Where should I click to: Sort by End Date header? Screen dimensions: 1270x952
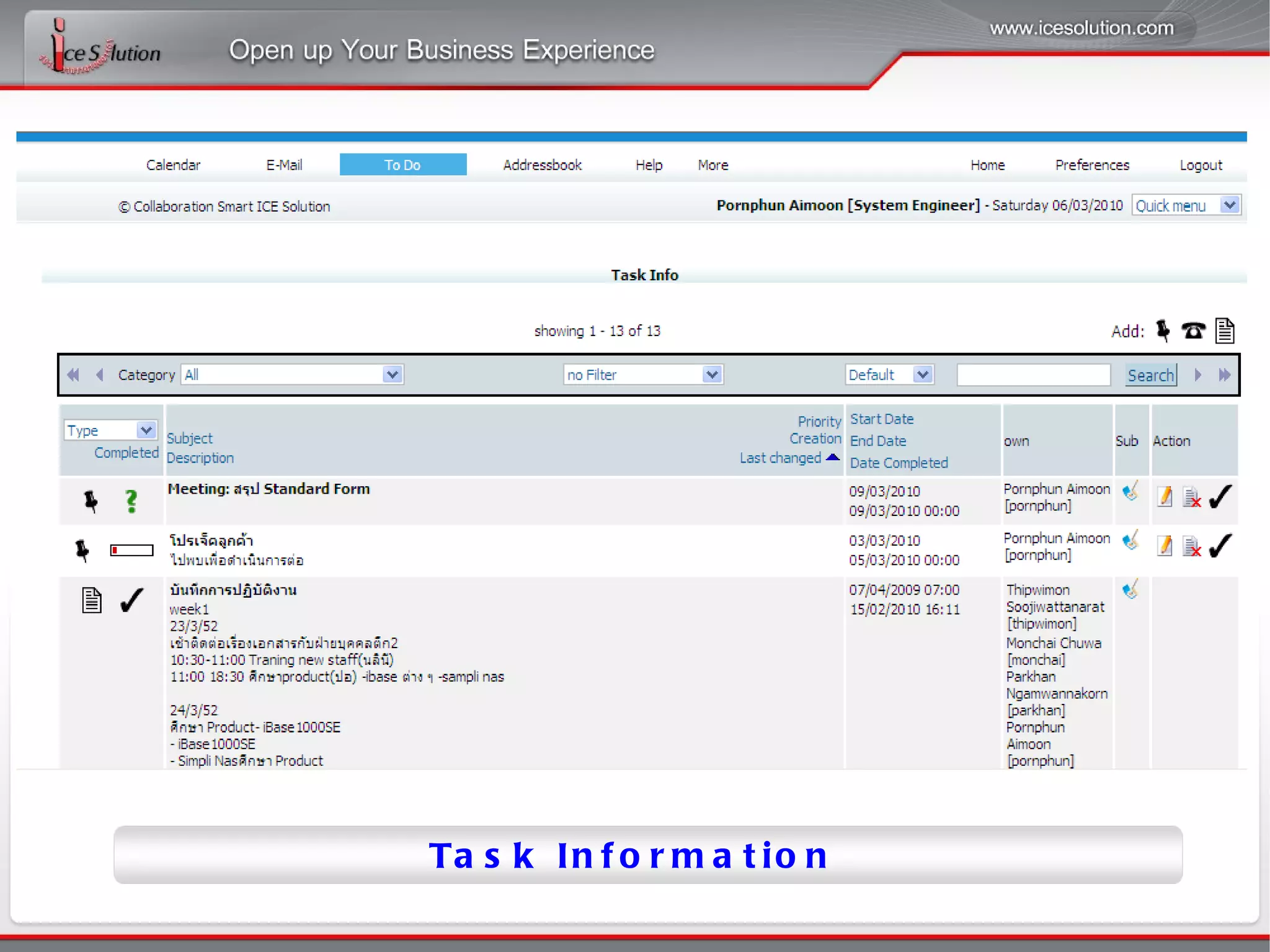878,441
